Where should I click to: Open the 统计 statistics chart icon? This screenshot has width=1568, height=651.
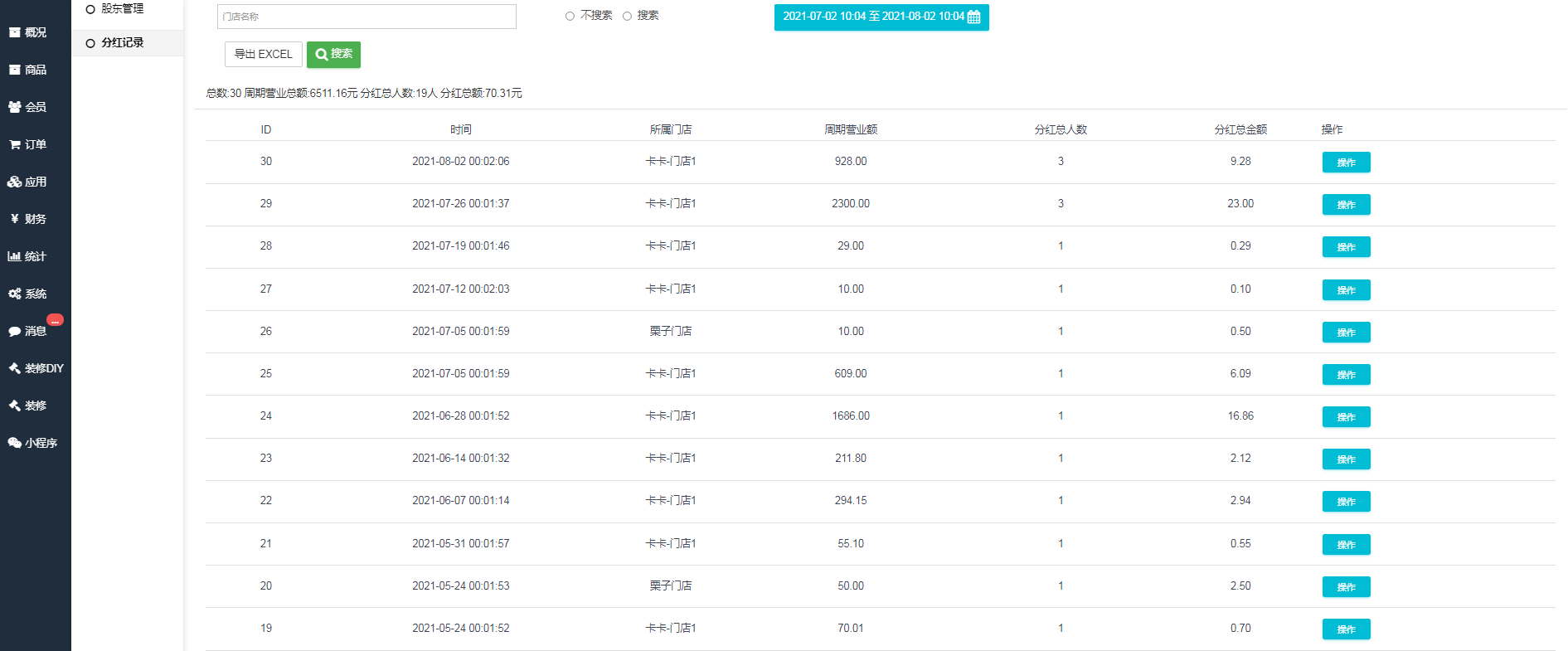point(14,256)
